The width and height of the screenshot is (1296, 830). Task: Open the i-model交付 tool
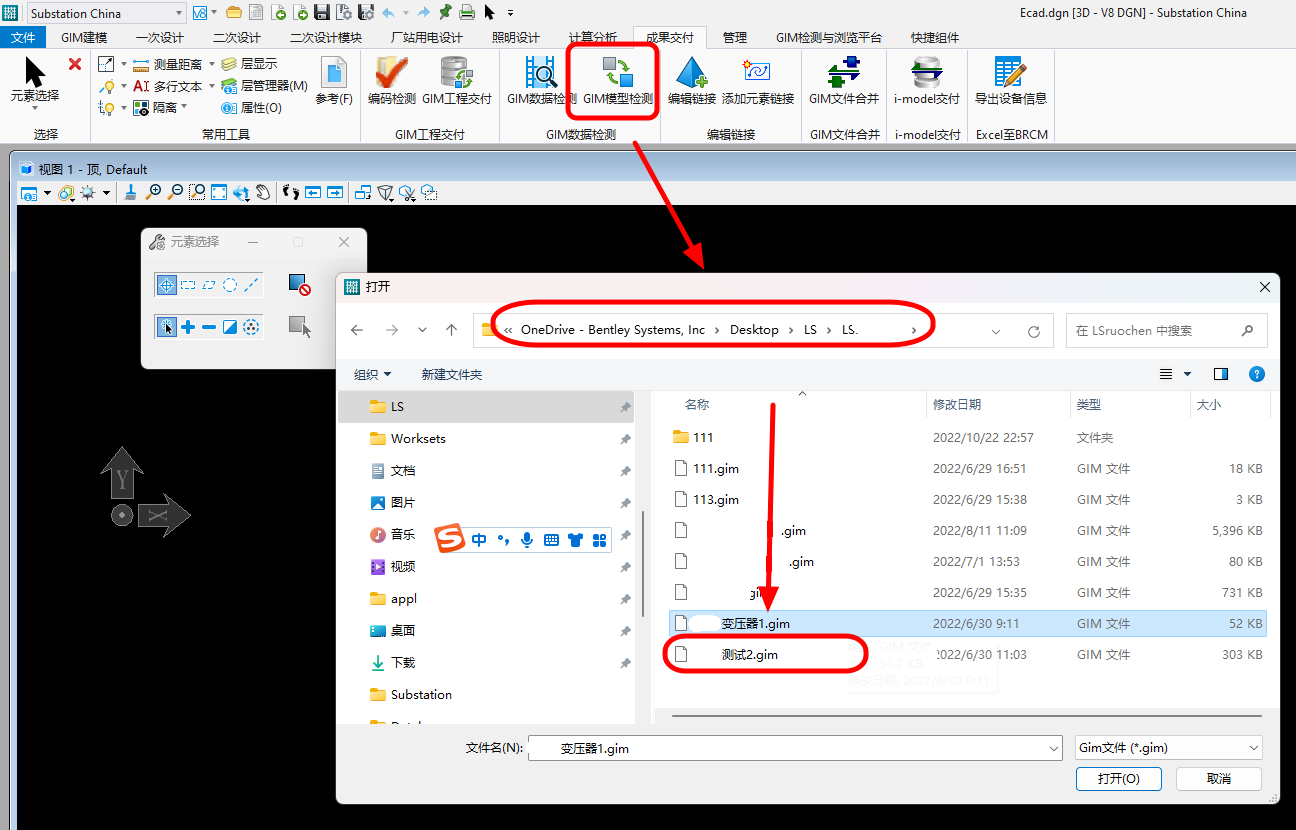[927, 81]
